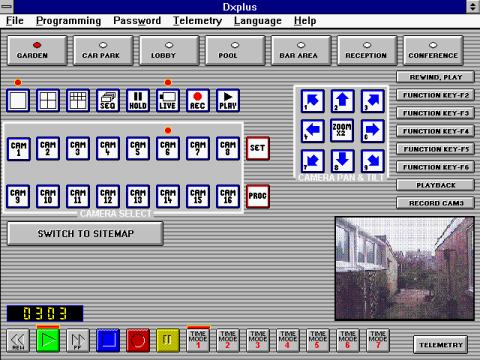480x360 pixels.
Task: Click the ZOOM X2 icon
Action: (342, 130)
